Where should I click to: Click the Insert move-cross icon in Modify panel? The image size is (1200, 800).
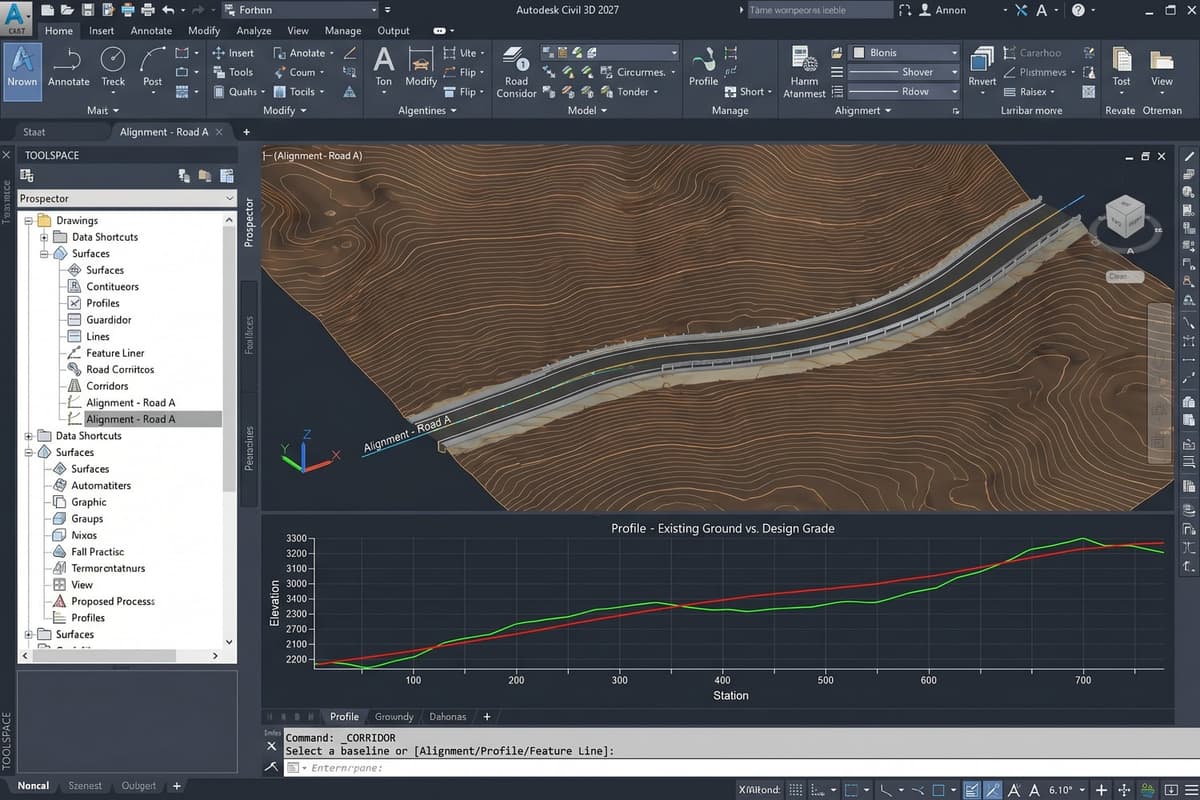coord(218,53)
